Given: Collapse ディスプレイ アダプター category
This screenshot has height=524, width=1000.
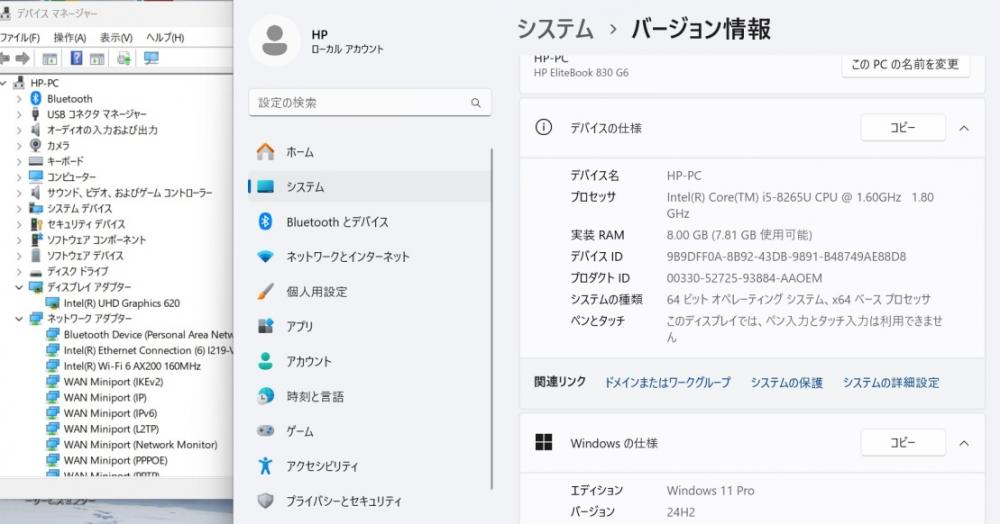Looking at the screenshot, I should coord(18,287).
